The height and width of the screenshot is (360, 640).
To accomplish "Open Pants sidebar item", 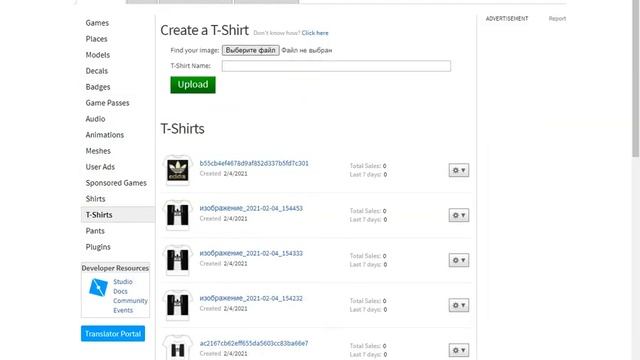I will coord(95,231).
